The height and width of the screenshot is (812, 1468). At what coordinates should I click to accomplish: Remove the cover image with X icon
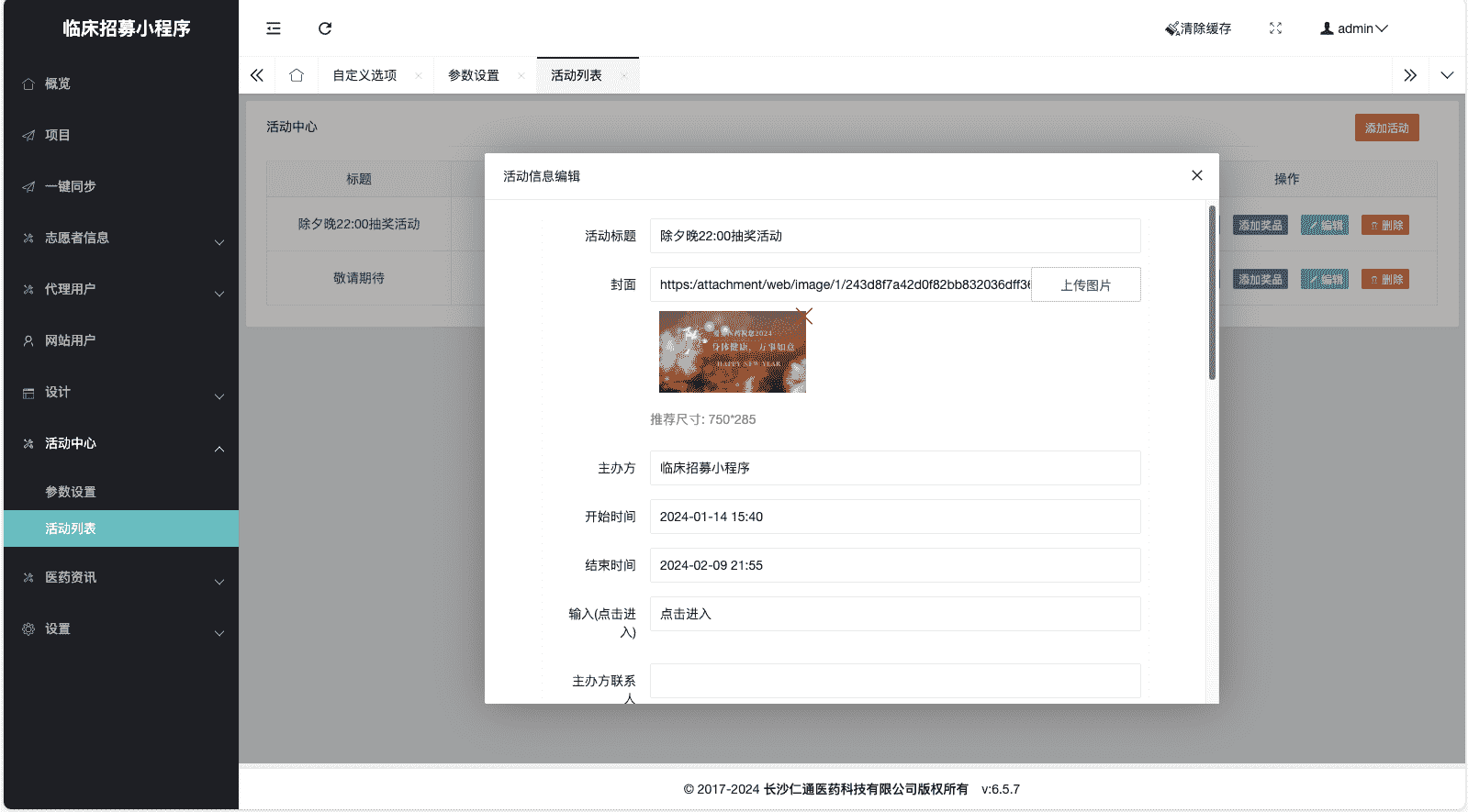[804, 317]
